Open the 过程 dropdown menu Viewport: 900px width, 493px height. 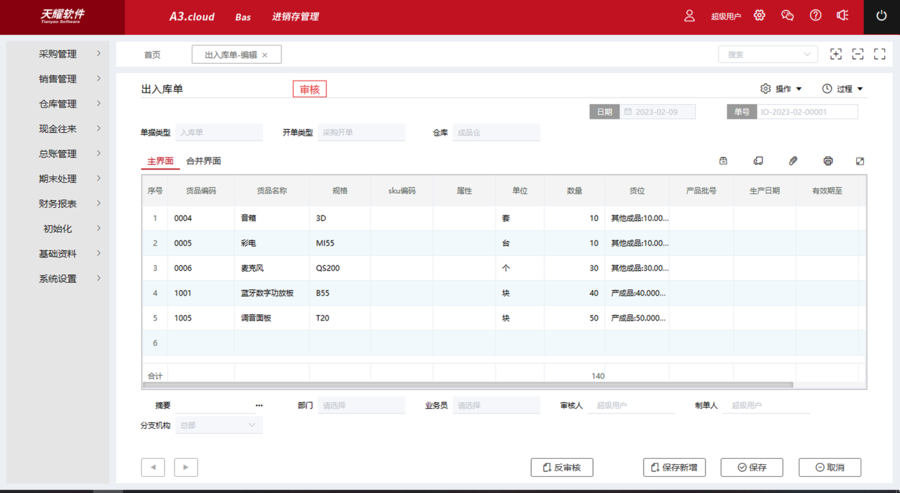(843, 89)
